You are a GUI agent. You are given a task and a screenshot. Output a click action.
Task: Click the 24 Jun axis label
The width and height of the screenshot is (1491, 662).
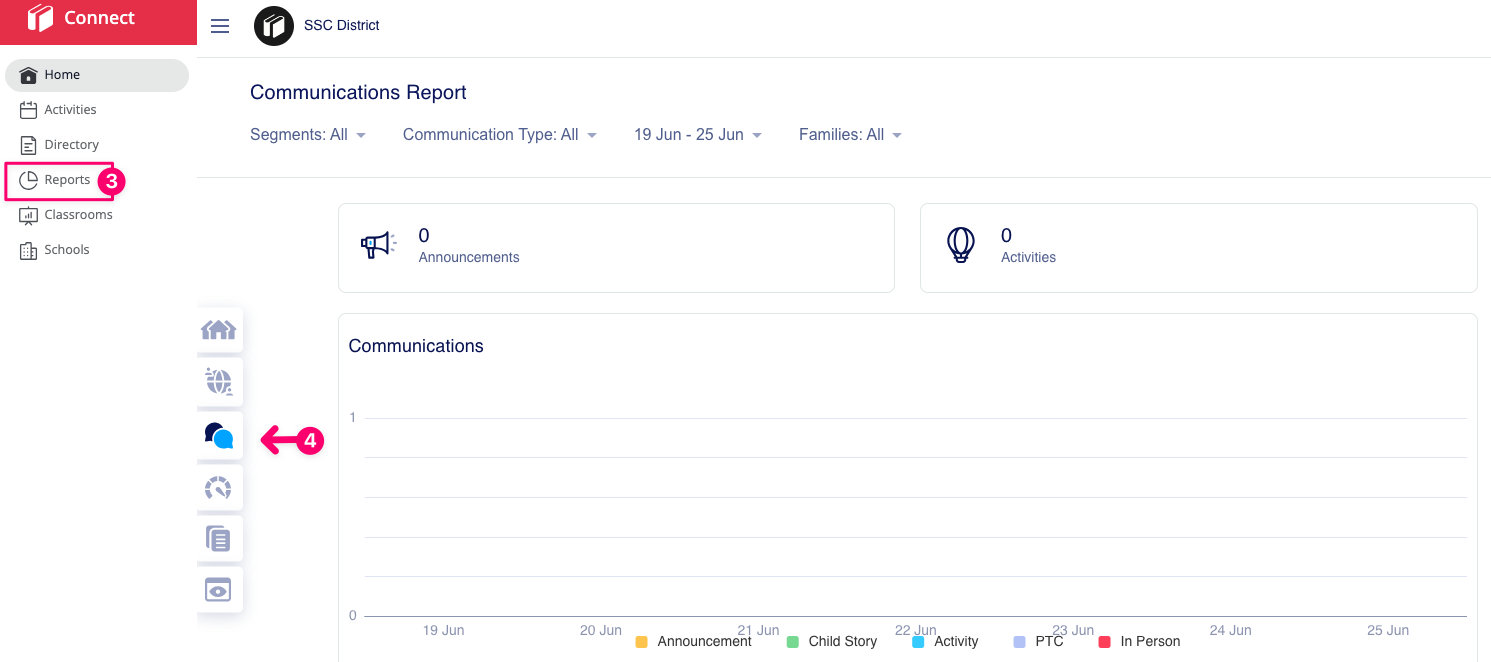click(x=1230, y=630)
